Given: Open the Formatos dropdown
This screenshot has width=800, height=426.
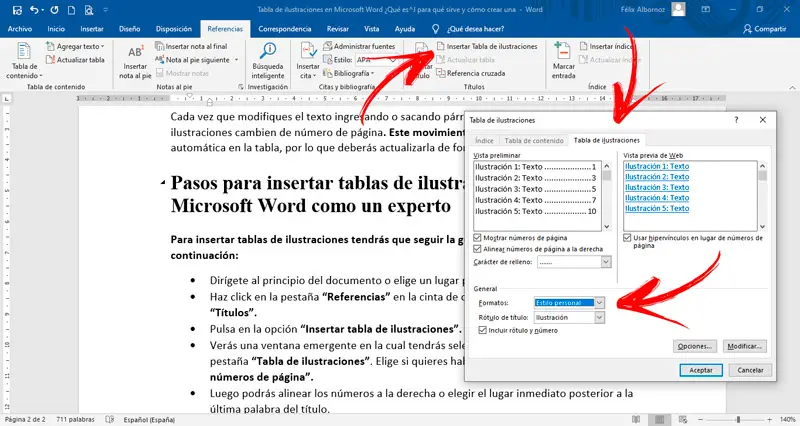Looking at the screenshot, I should point(599,303).
